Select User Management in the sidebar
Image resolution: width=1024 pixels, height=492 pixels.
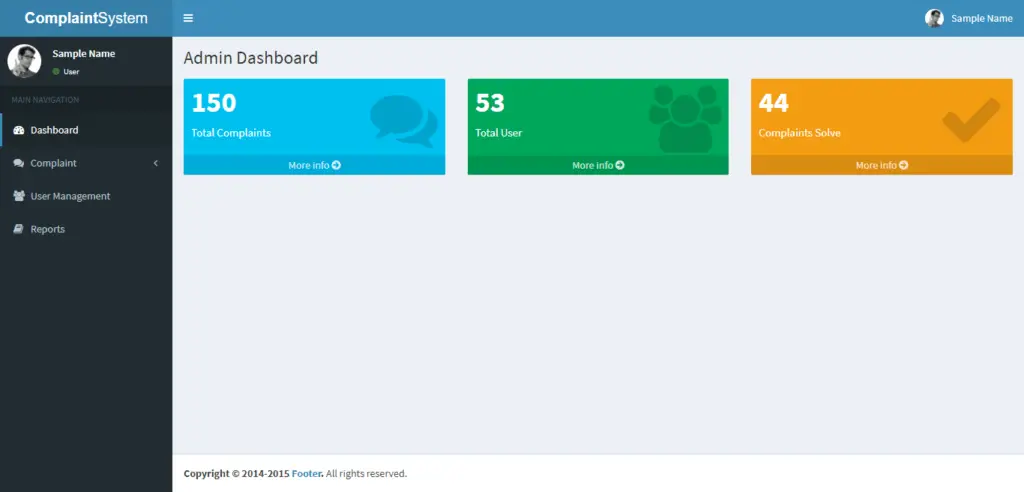(70, 196)
